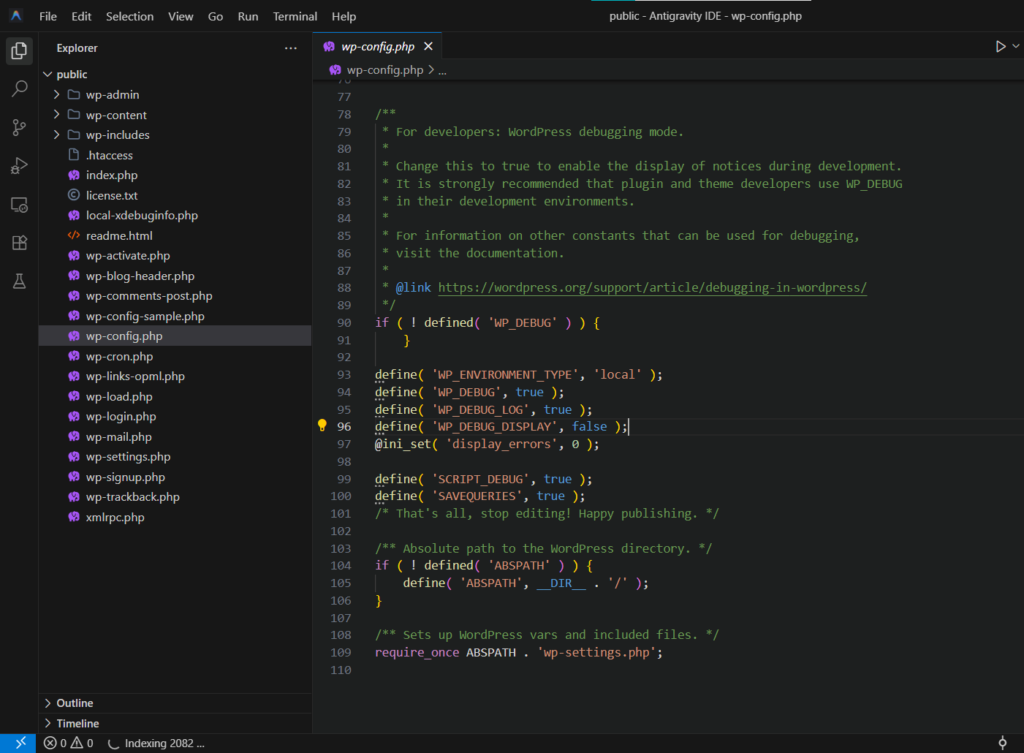Screen dimensions: 1024x753
Task: Click the 'wp-settings.php' string on line 109
Action: pyautogui.click(x=596, y=652)
